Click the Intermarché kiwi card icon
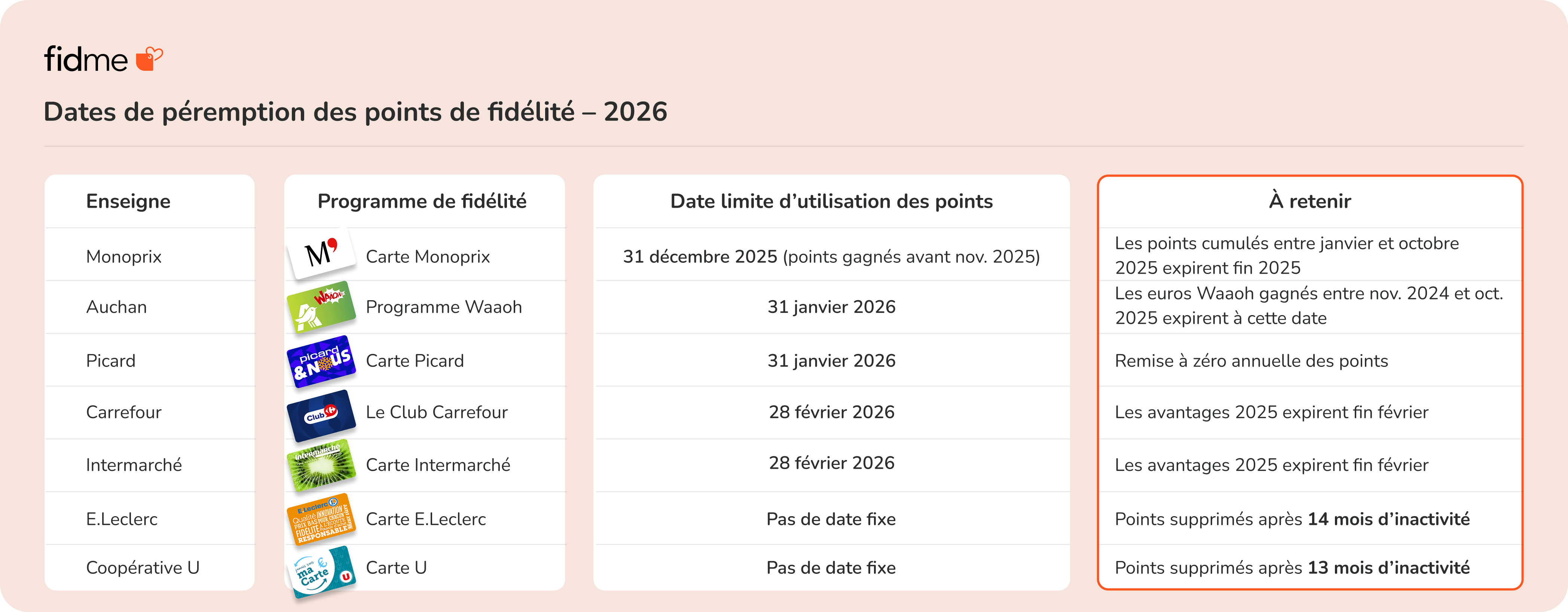 (321, 465)
